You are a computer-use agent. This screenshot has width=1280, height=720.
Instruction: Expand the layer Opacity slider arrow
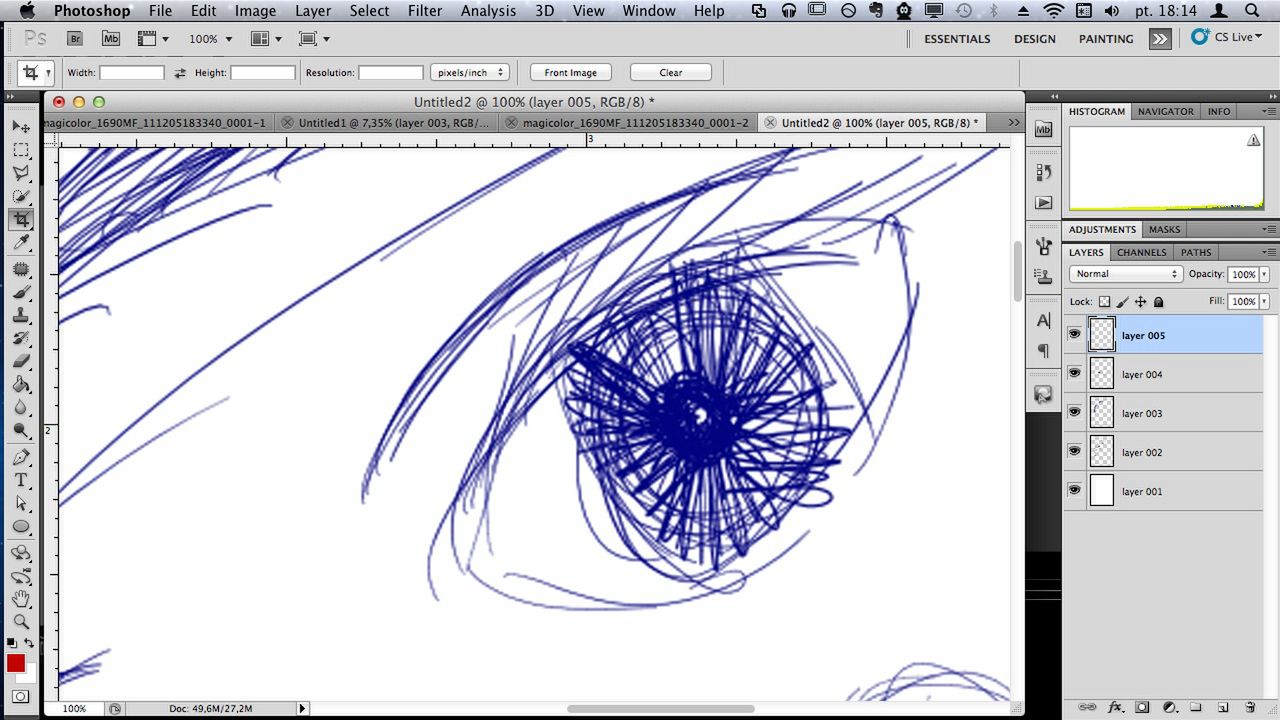pyautogui.click(x=1264, y=274)
